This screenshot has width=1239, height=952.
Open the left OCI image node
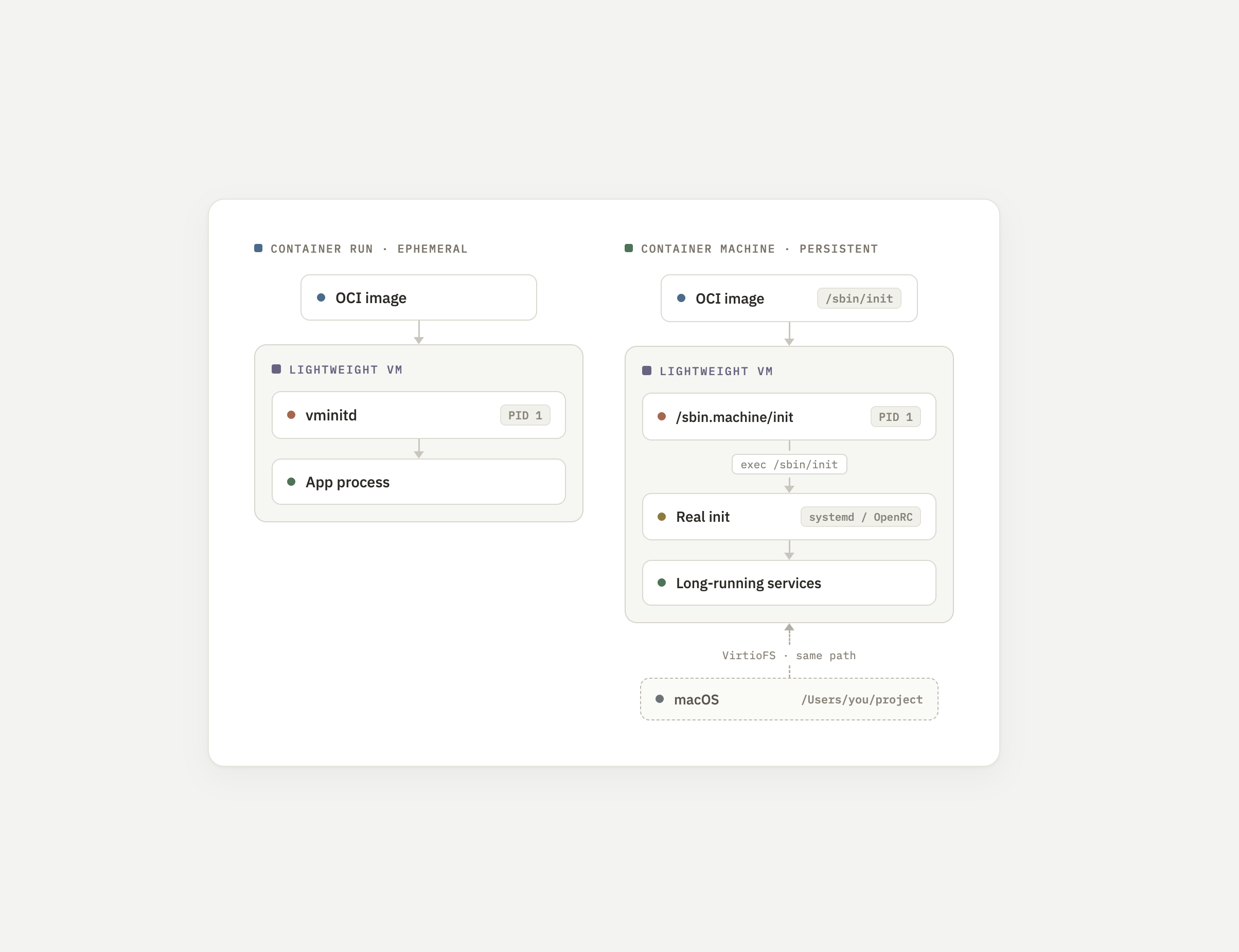coord(419,297)
